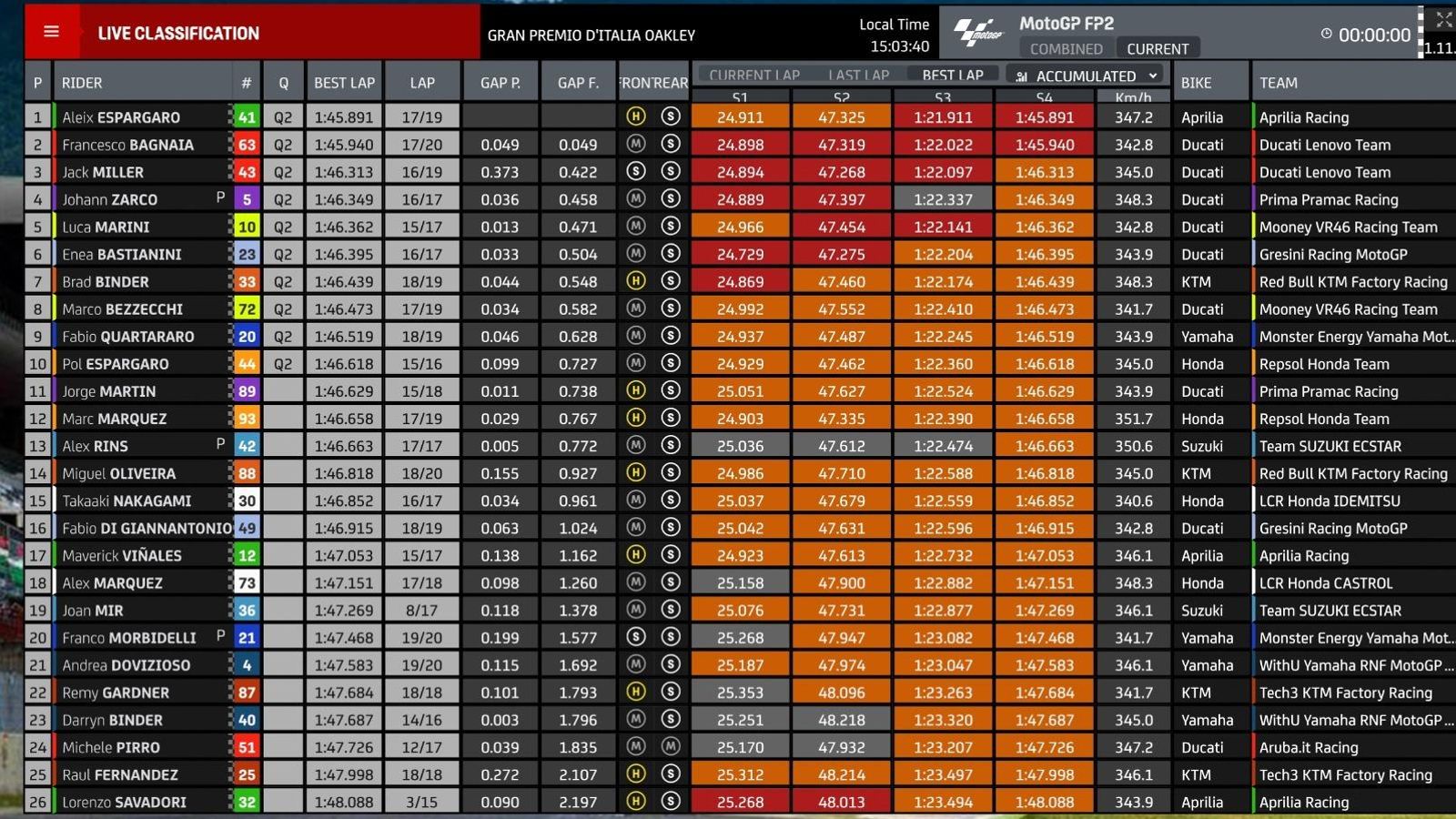Select the BEST LAP tab
Image resolution: width=1456 pixels, height=819 pixels.
(x=952, y=76)
